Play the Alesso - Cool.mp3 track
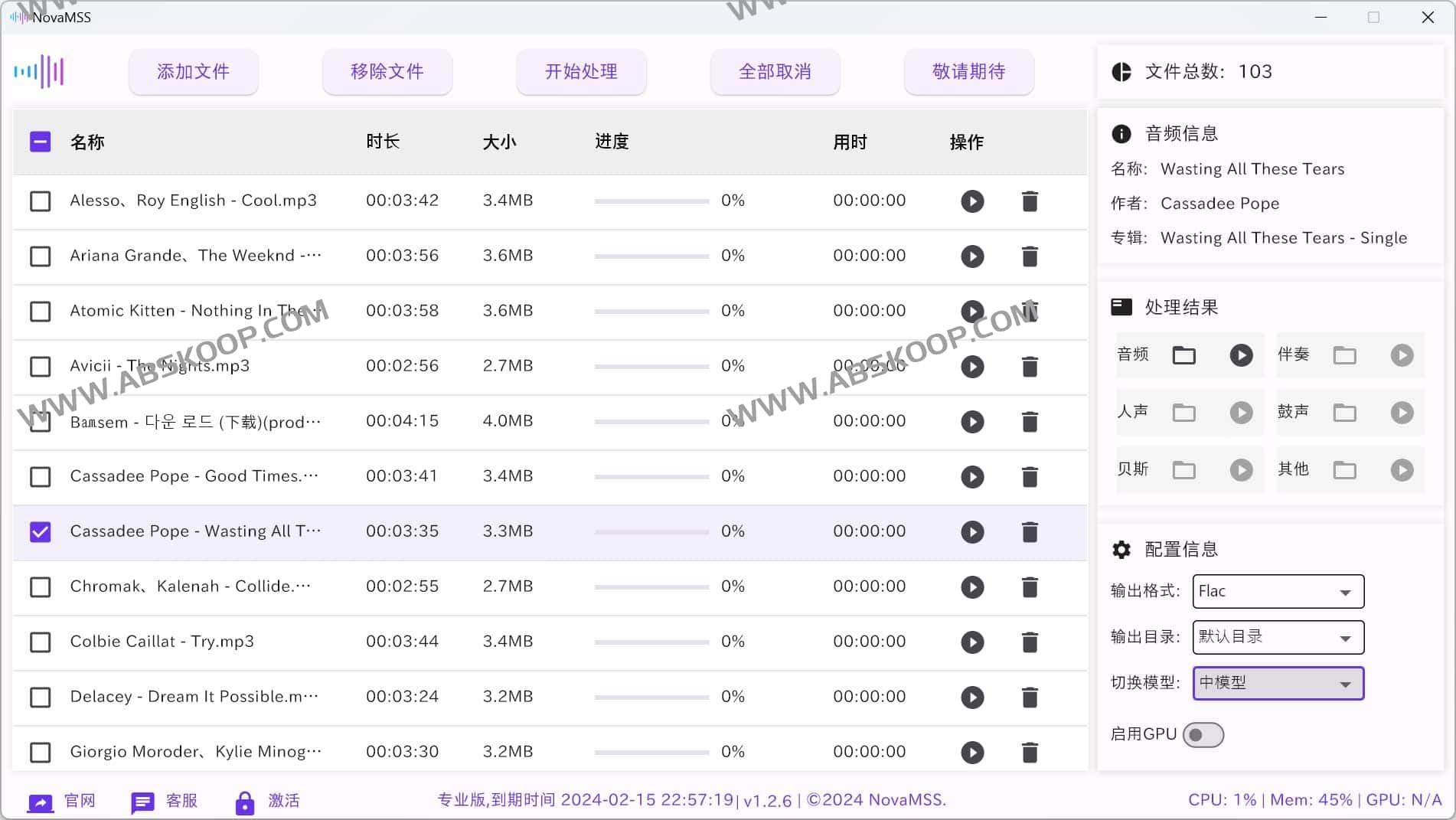The height and width of the screenshot is (820, 1456). [972, 201]
